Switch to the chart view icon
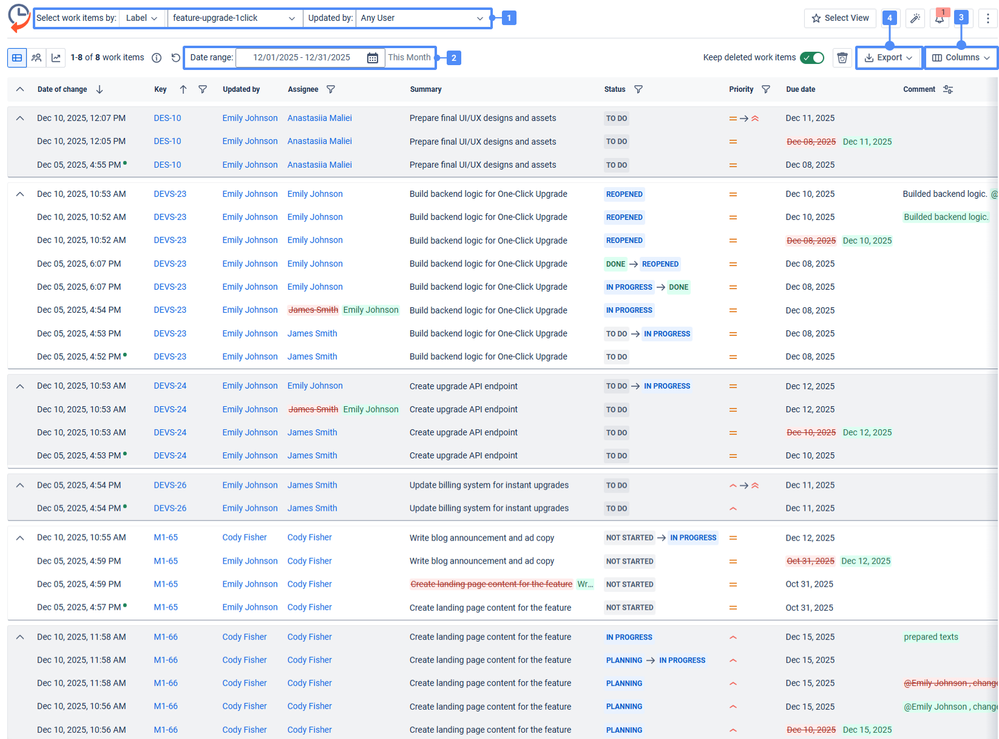 point(56,57)
